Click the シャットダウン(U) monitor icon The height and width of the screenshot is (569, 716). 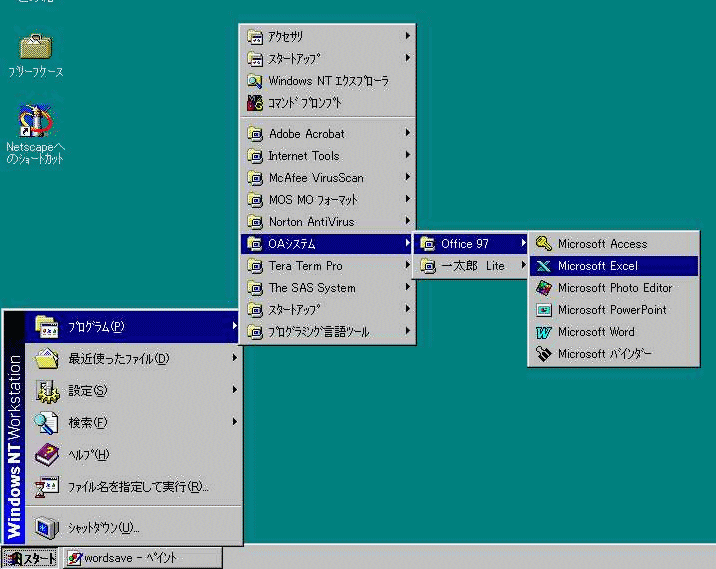coord(47,528)
